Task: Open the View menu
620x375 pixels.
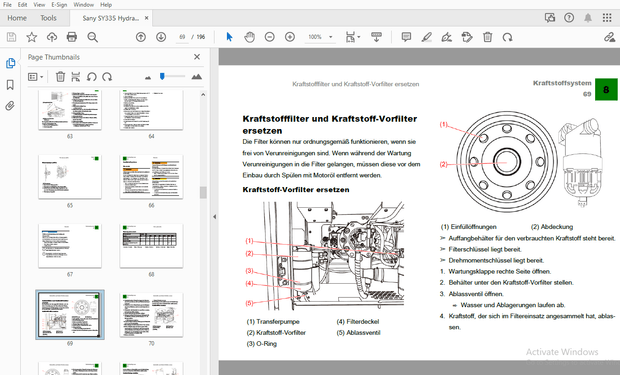Action: tap(39, 5)
